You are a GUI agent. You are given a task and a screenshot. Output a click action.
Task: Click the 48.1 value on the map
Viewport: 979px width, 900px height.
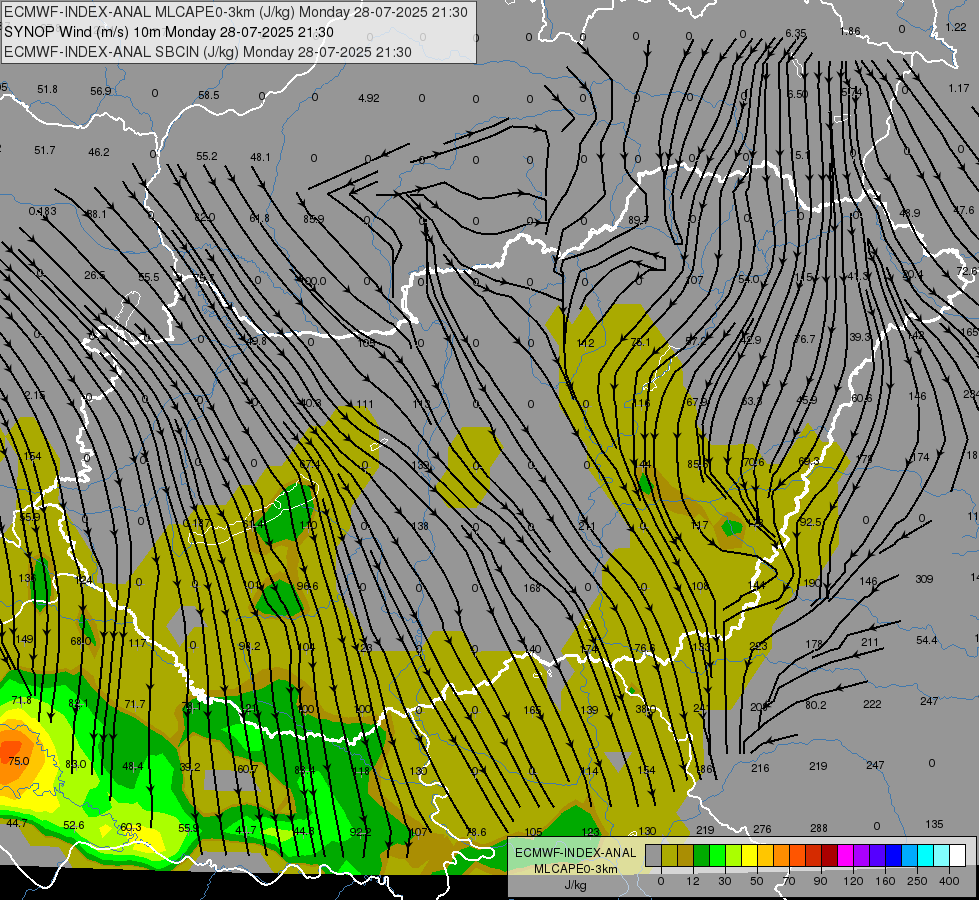point(260,157)
